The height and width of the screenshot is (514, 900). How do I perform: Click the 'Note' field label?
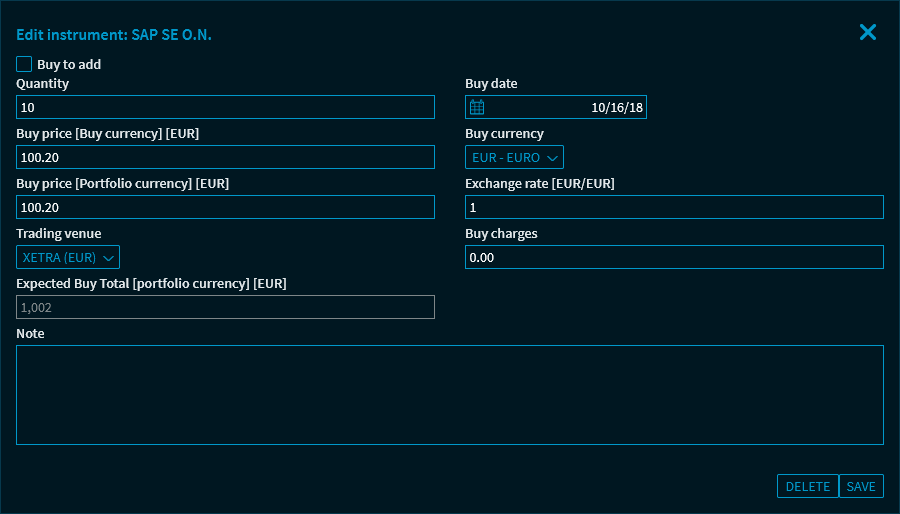coord(30,333)
